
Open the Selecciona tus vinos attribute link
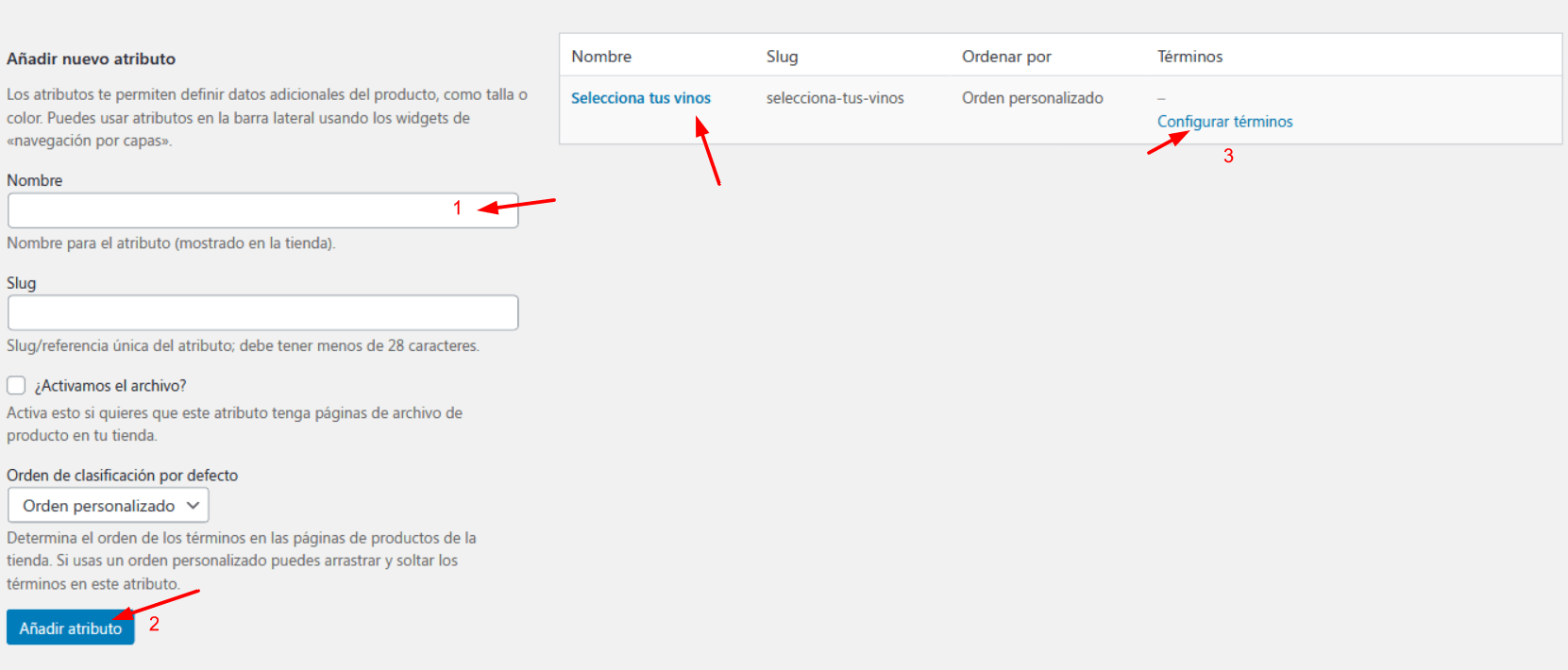tap(641, 98)
